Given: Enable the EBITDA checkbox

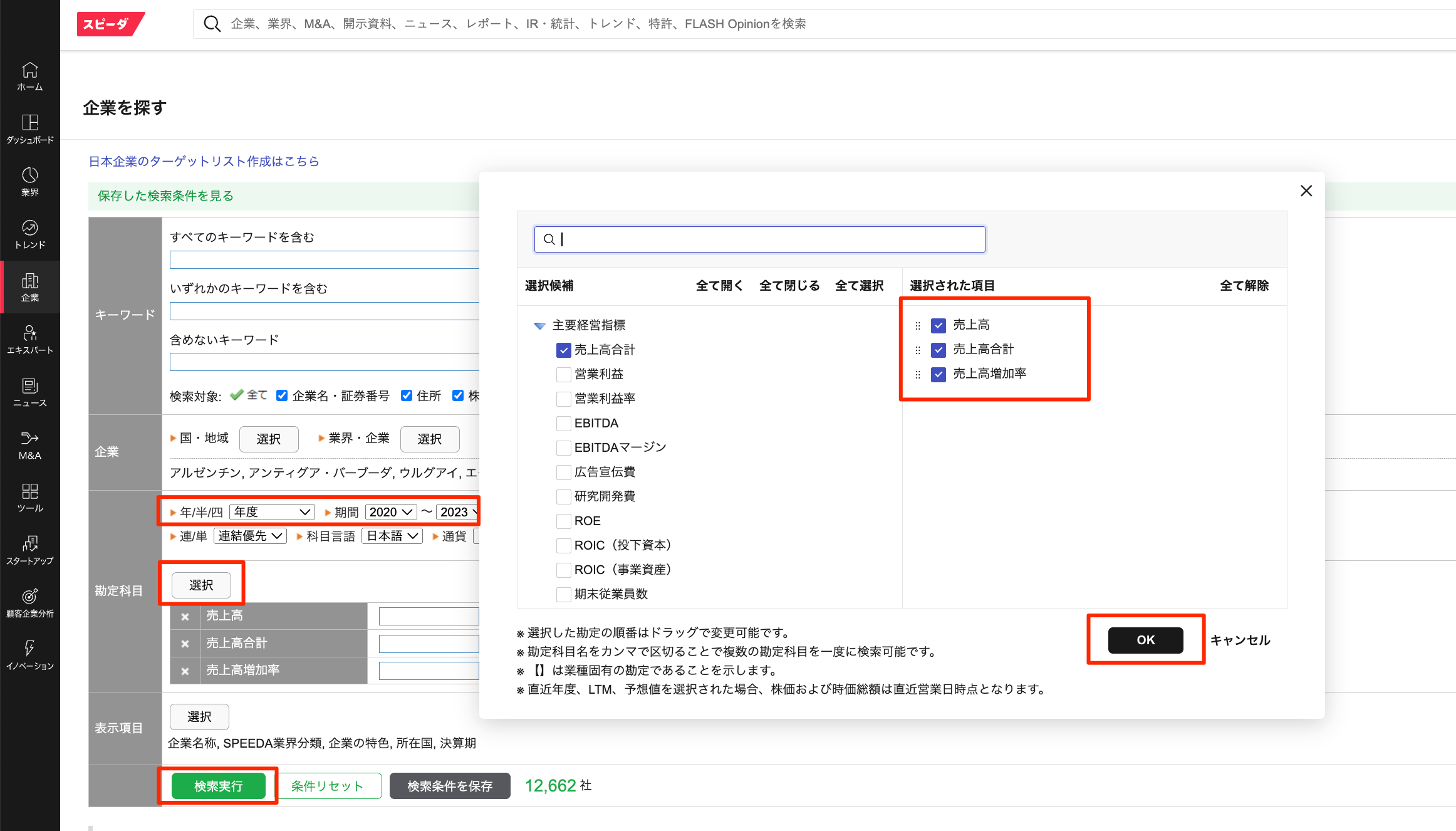Looking at the screenshot, I should [x=563, y=424].
